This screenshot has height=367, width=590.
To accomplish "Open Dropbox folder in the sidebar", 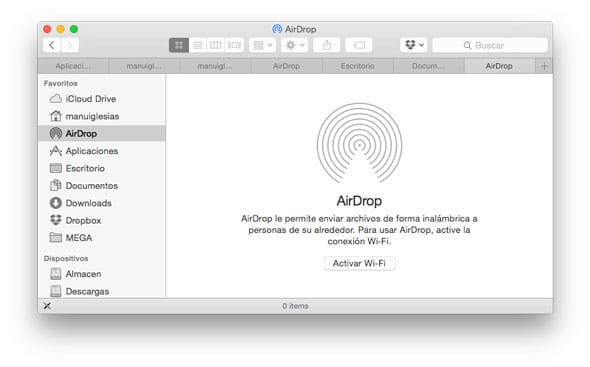I will click(102, 220).
